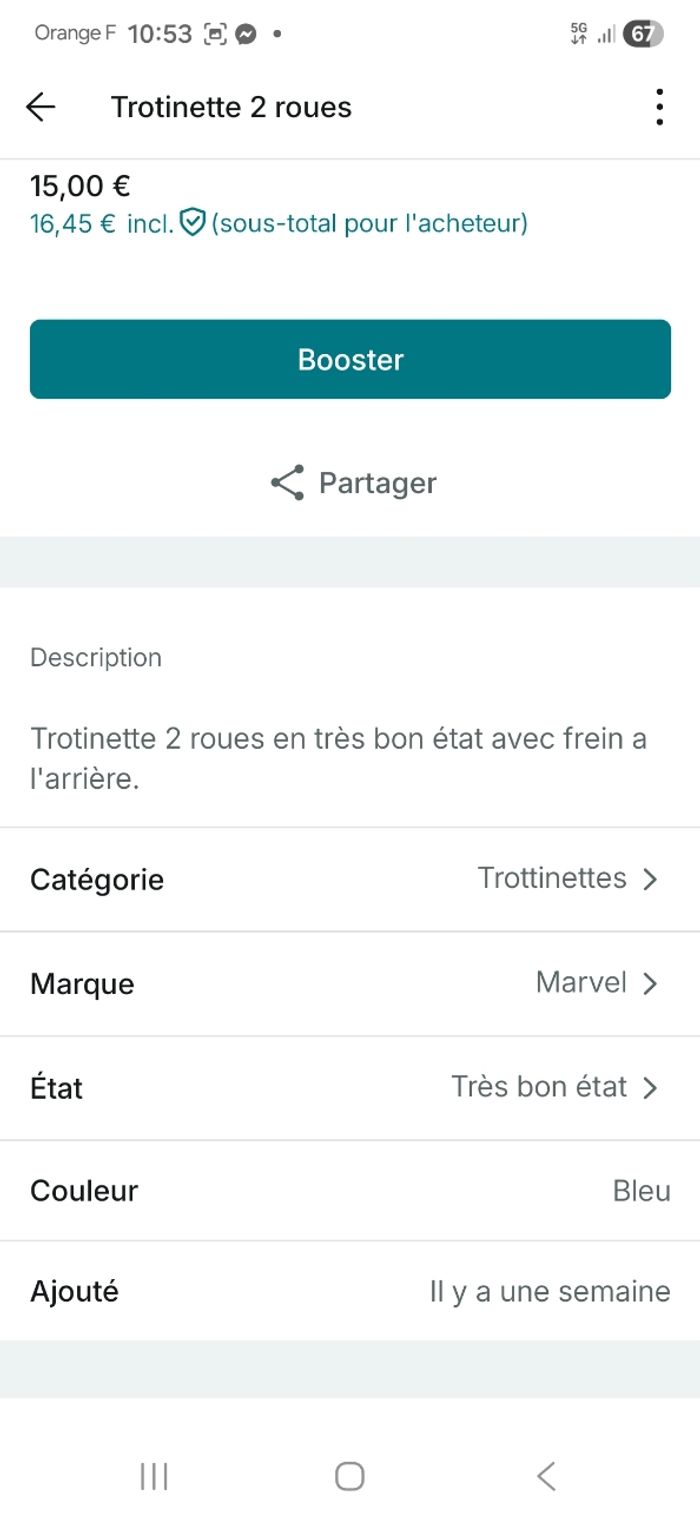Screen dimensions: 700x1517
Task: Tap Messenger notification icon in status bar
Action: coord(245,34)
